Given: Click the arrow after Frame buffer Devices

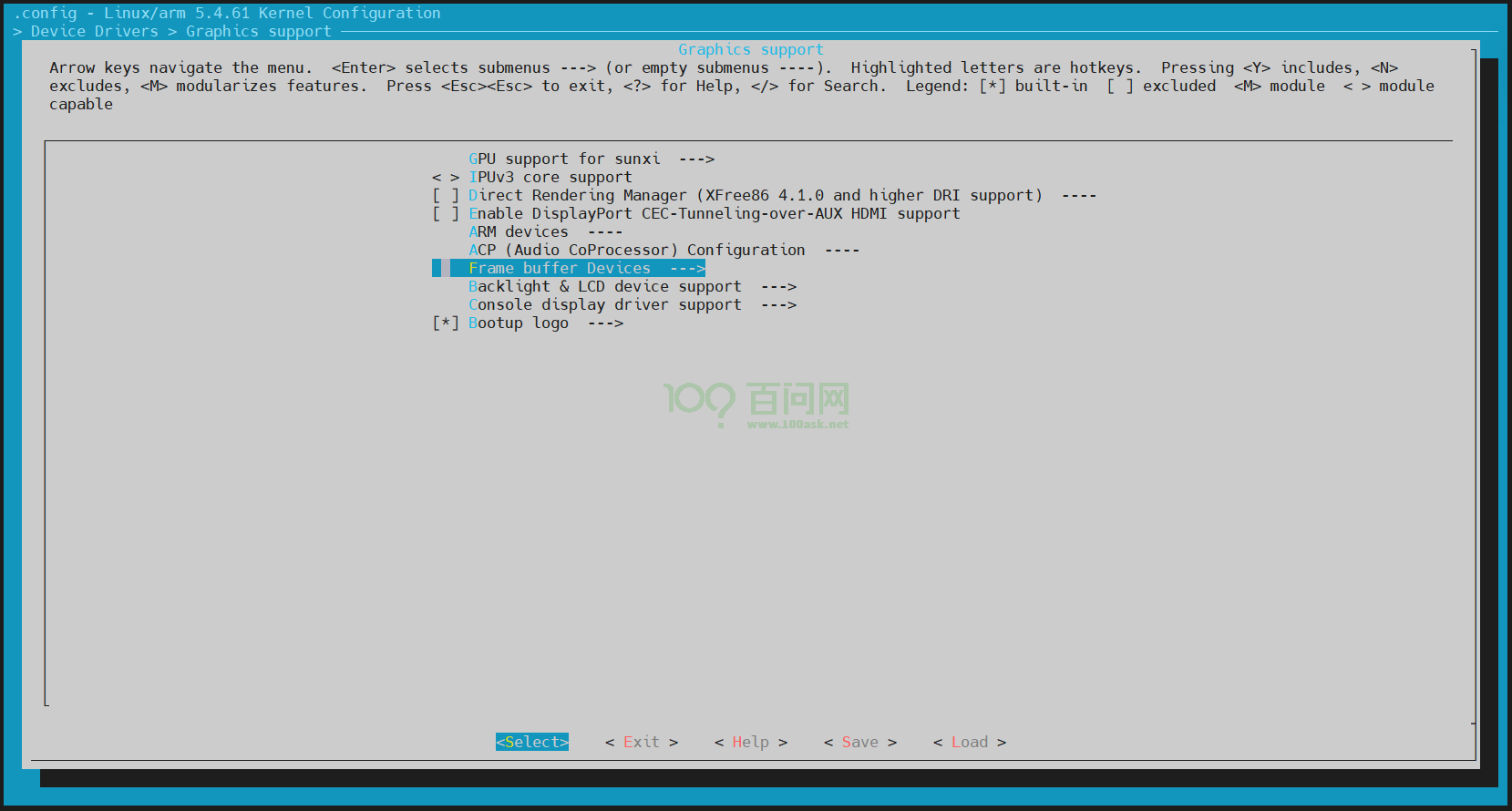Looking at the screenshot, I should click(x=687, y=268).
